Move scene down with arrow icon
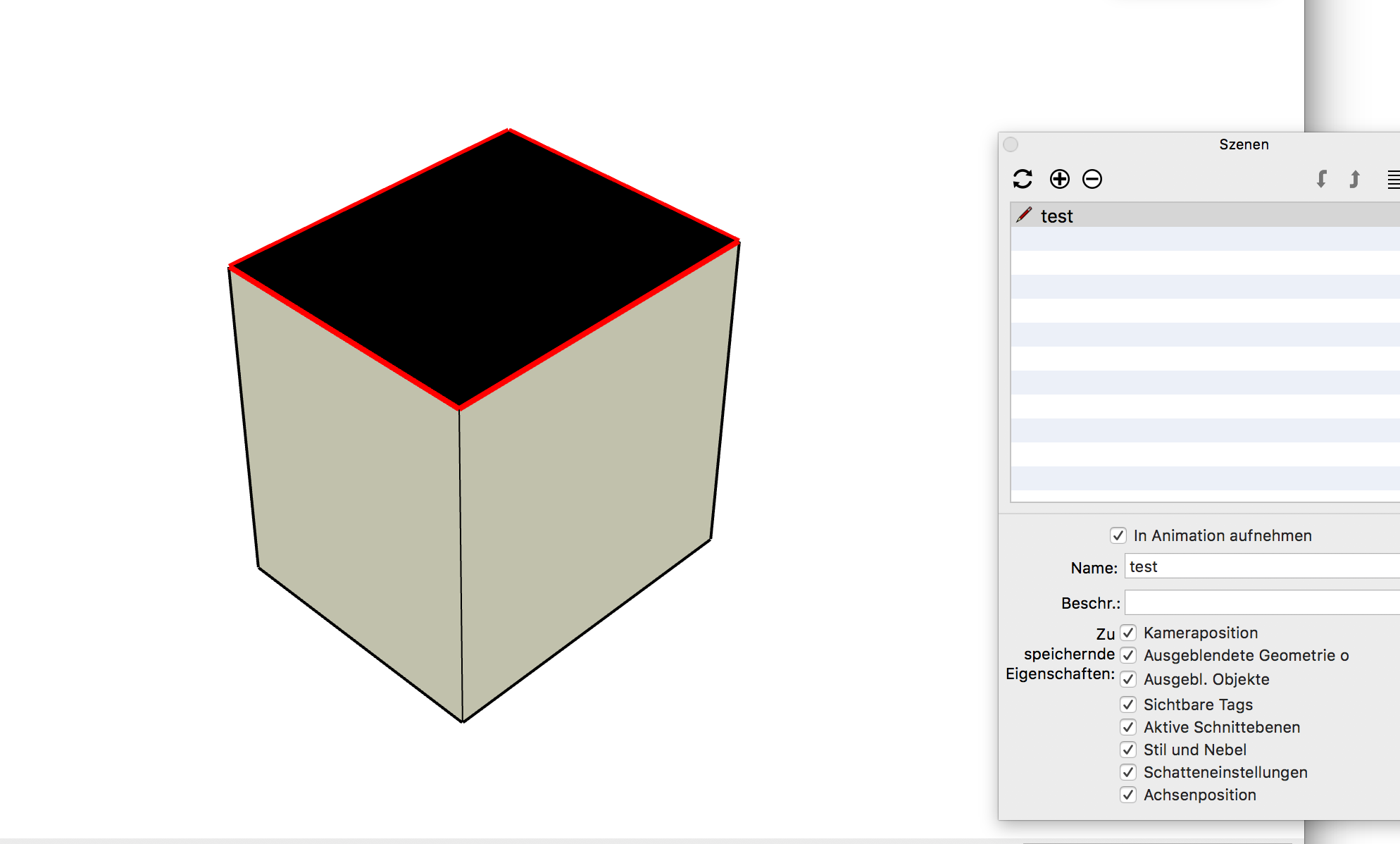 click(1322, 179)
